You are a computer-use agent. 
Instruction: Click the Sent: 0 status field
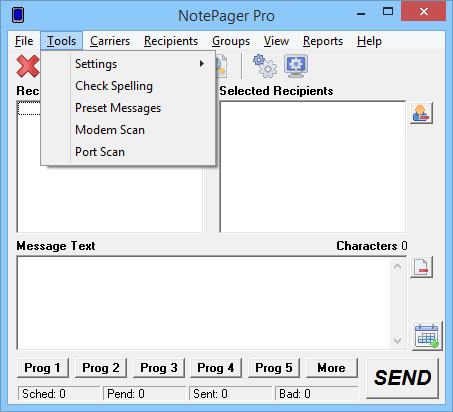point(230,394)
